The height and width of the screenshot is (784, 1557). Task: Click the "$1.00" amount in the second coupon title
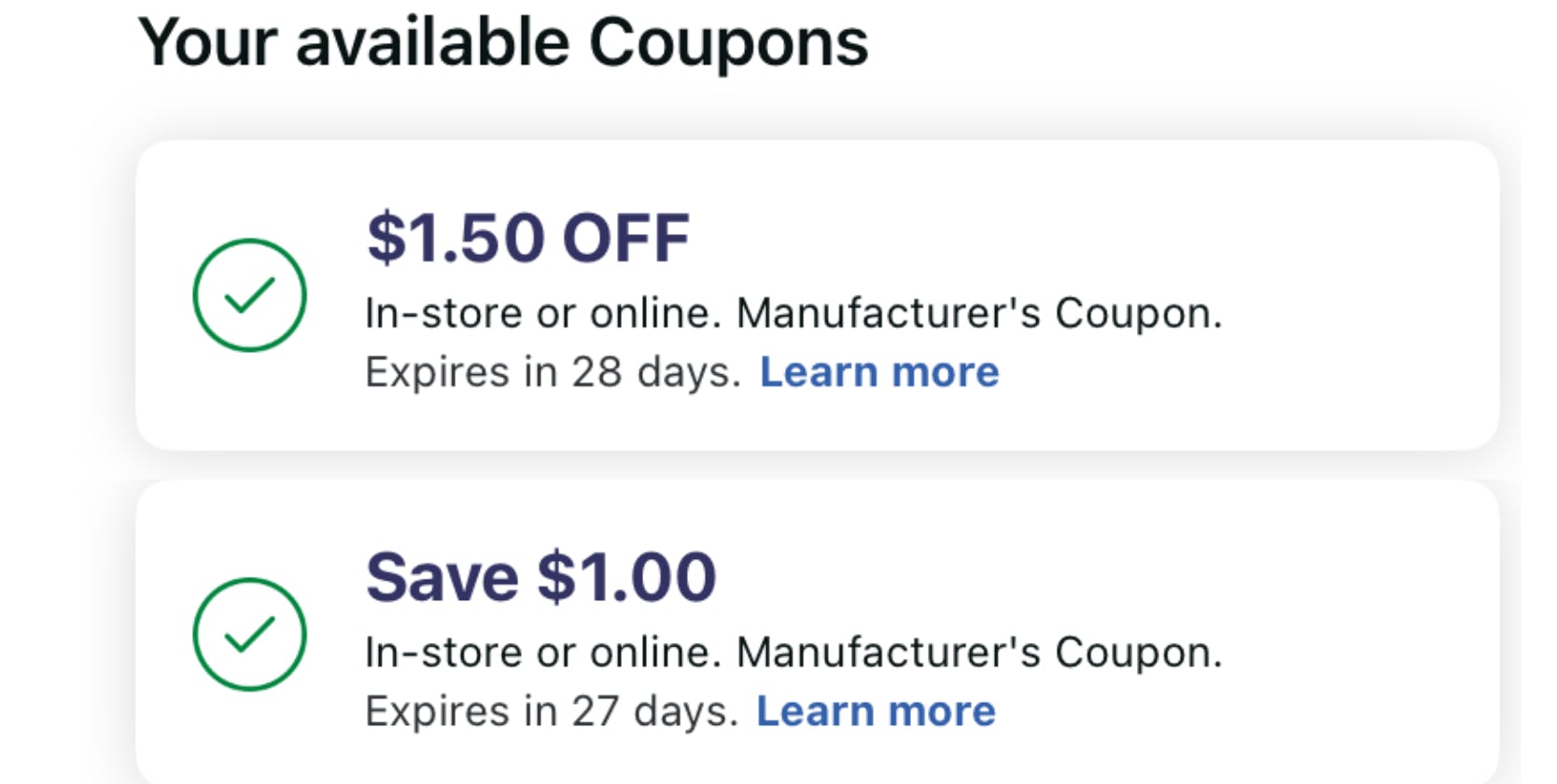pyautogui.click(x=626, y=577)
